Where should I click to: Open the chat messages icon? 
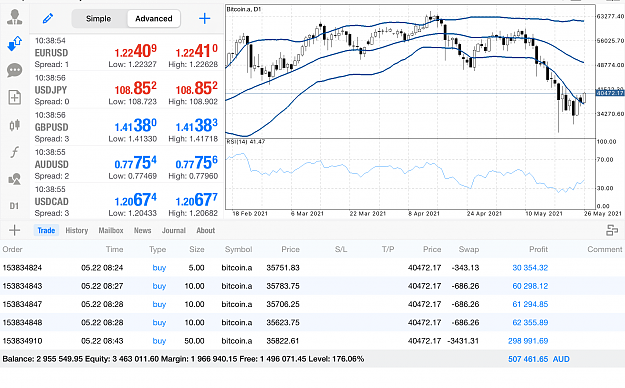coord(15,71)
